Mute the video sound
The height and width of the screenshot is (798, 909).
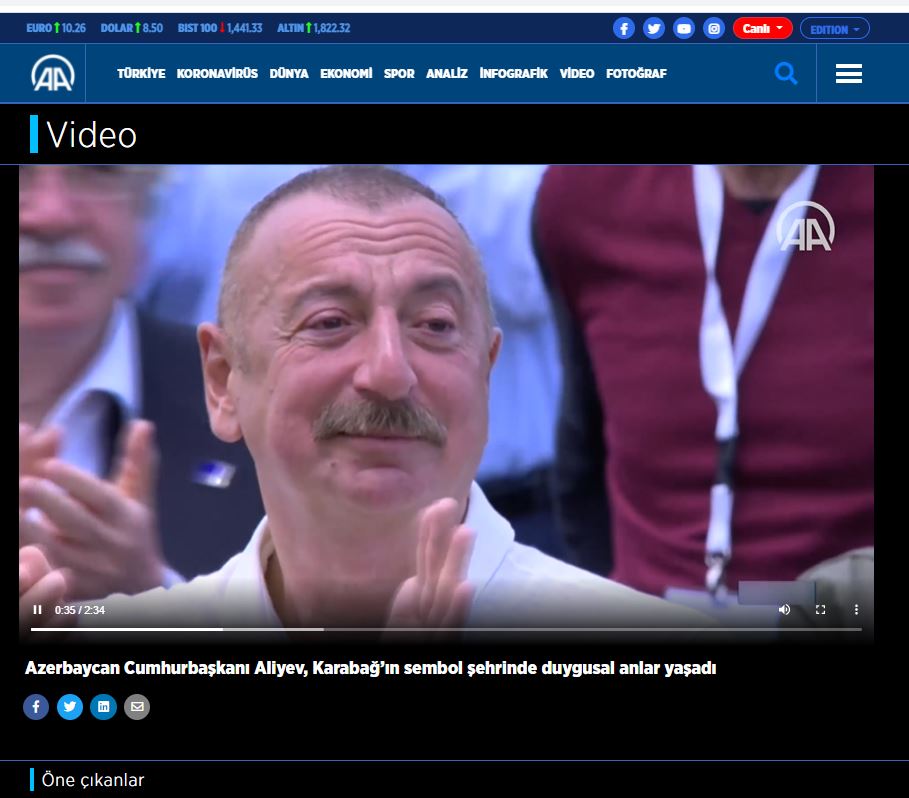click(x=784, y=609)
